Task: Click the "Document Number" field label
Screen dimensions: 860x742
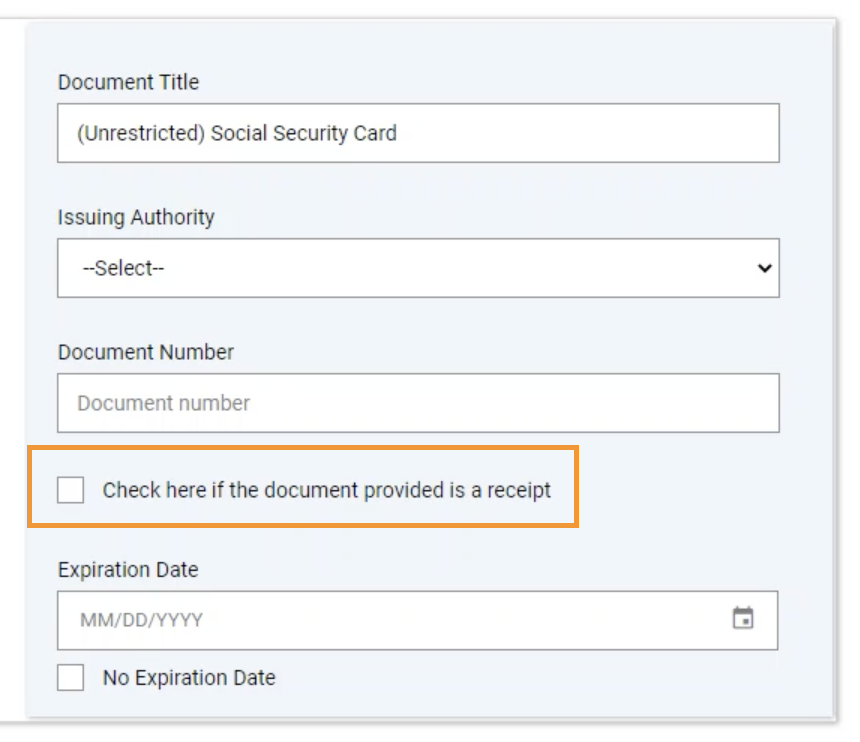Action: click(145, 352)
